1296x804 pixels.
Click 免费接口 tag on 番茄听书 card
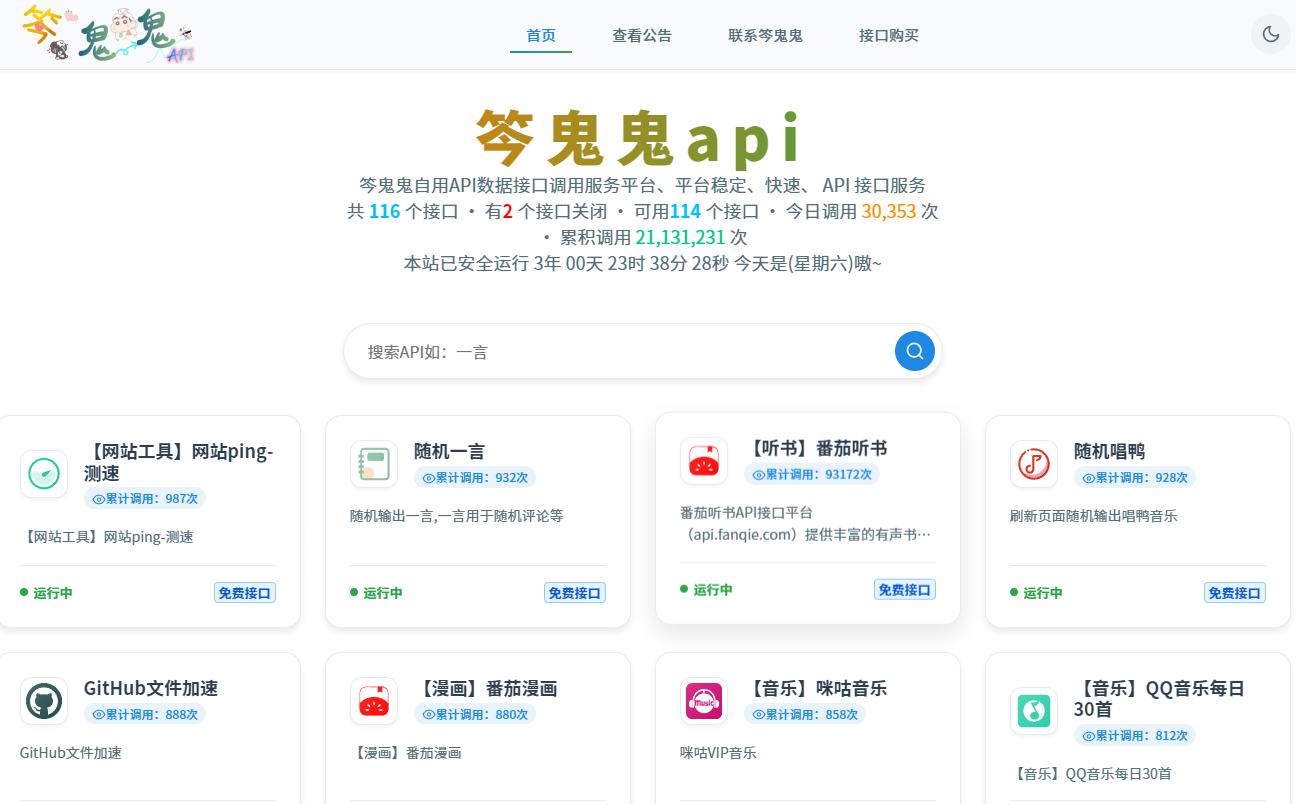click(x=905, y=590)
